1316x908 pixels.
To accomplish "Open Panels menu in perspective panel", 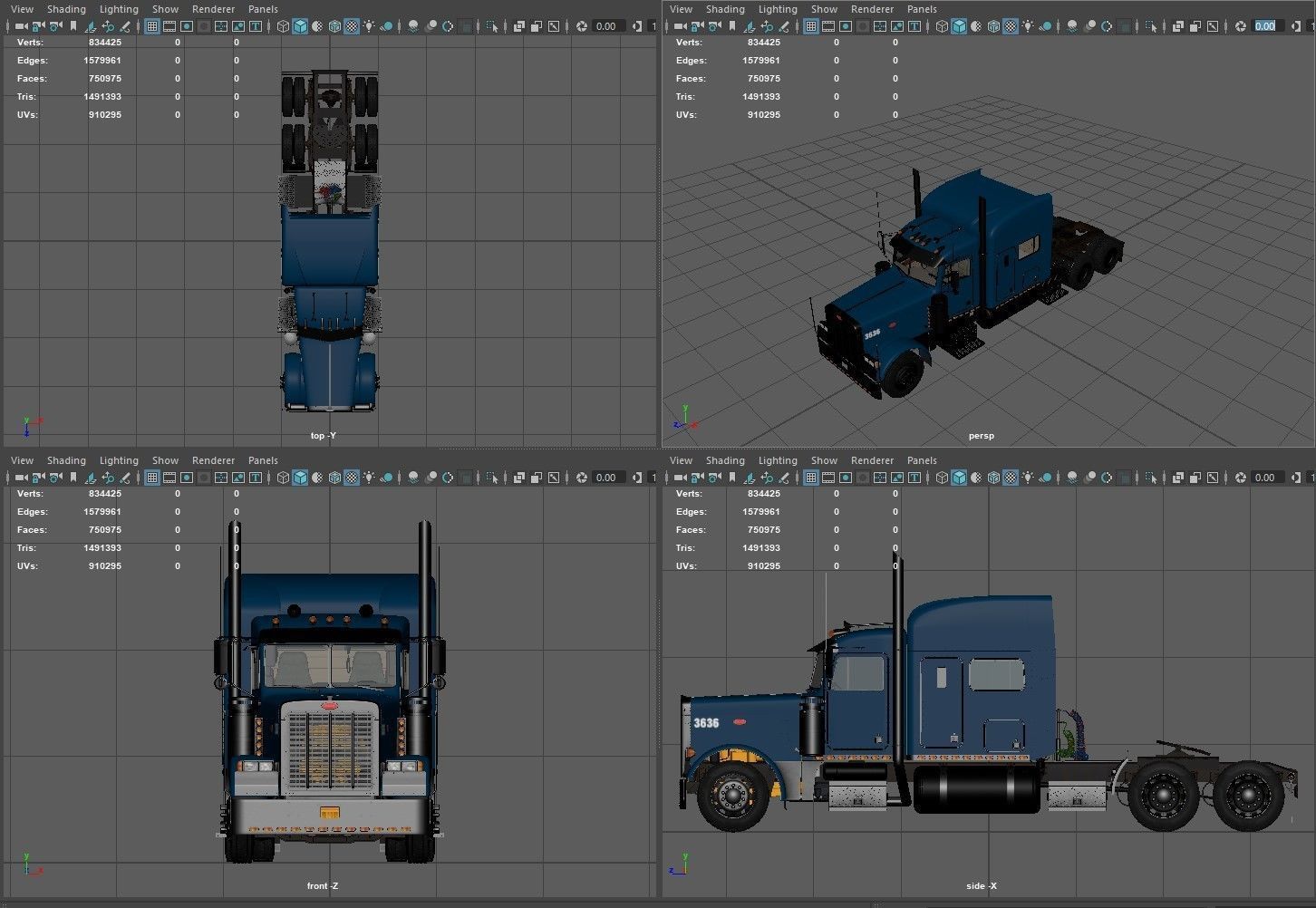I will (x=922, y=9).
